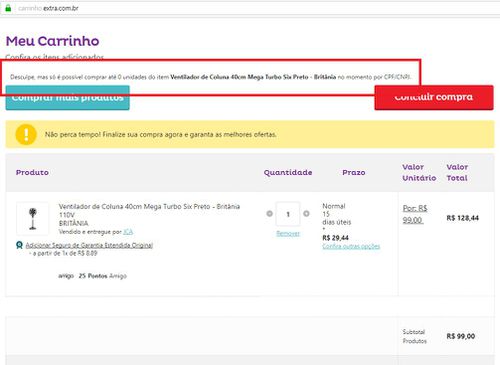Click the Produto column header
The width and height of the screenshot is (500, 365).
[x=32, y=172]
